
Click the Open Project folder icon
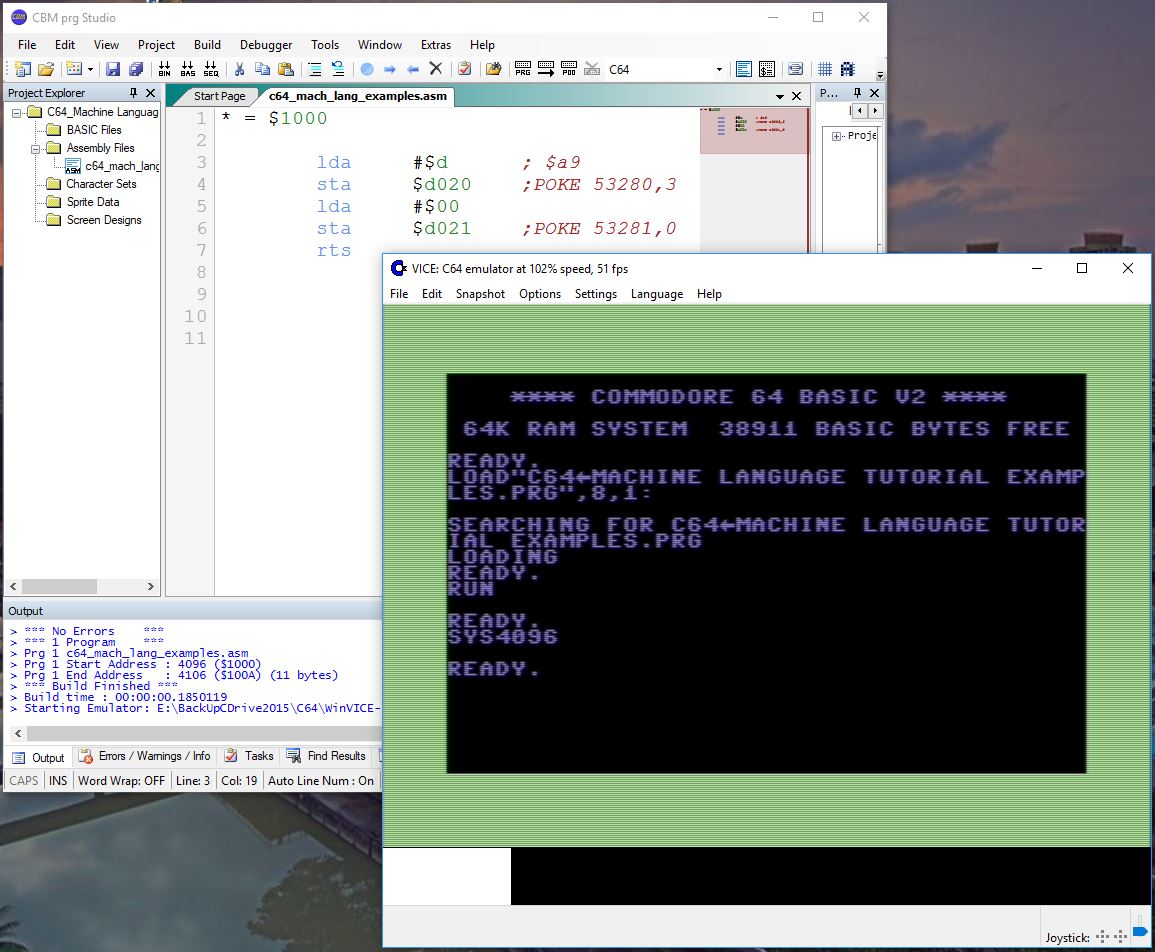click(x=46, y=69)
